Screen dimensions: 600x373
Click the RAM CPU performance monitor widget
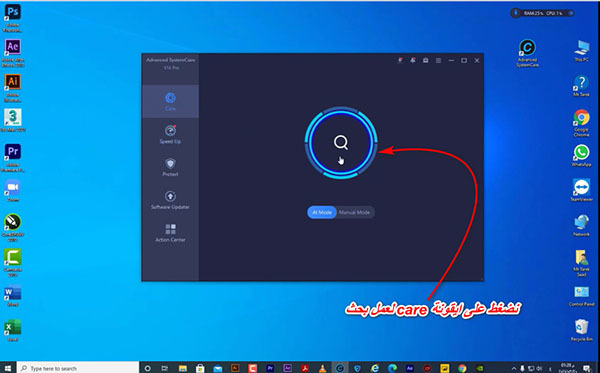pyautogui.click(x=542, y=13)
